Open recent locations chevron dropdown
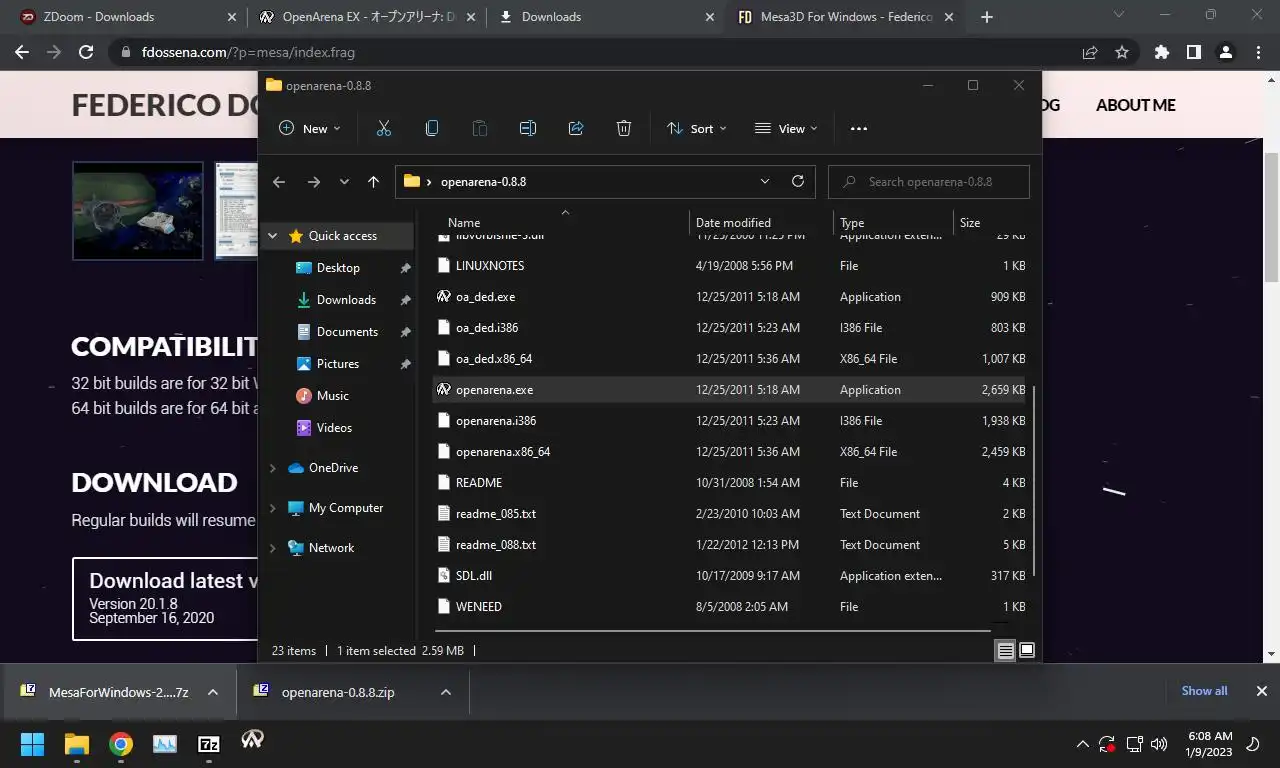This screenshot has height=768, width=1280. [344, 182]
